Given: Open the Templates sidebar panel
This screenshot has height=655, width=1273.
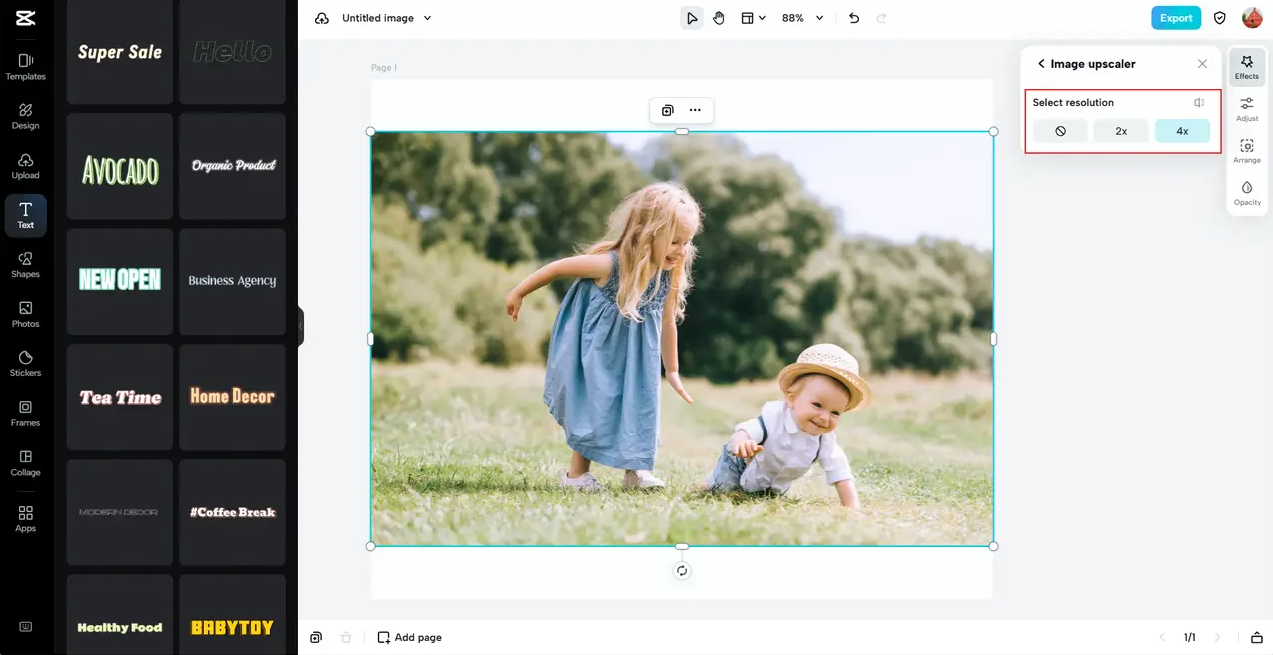Looking at the screenshot, I should [25, 67].
